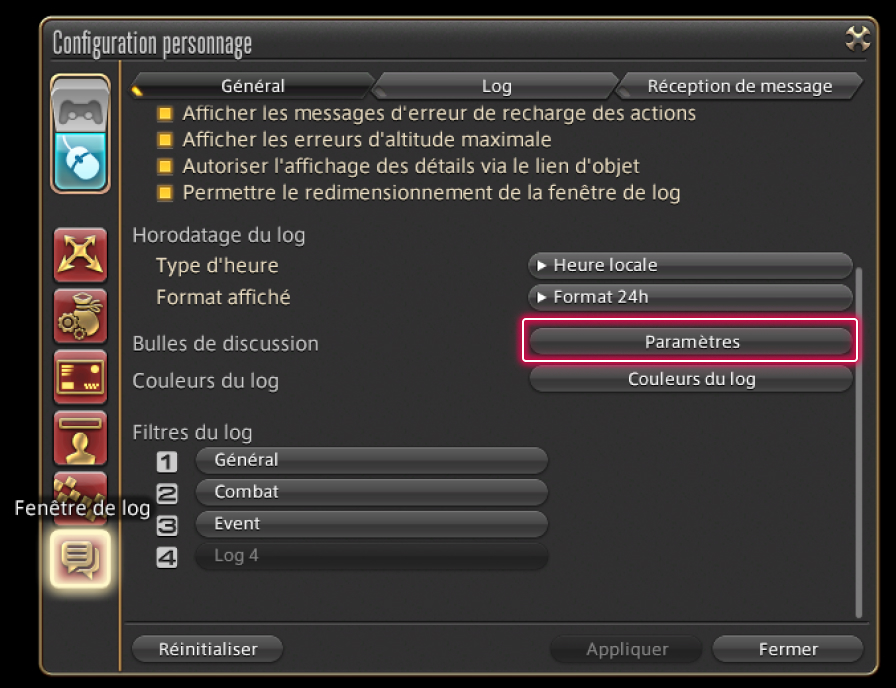
Task: Click the settings panel vertical scrollbar
Action: 858,440
